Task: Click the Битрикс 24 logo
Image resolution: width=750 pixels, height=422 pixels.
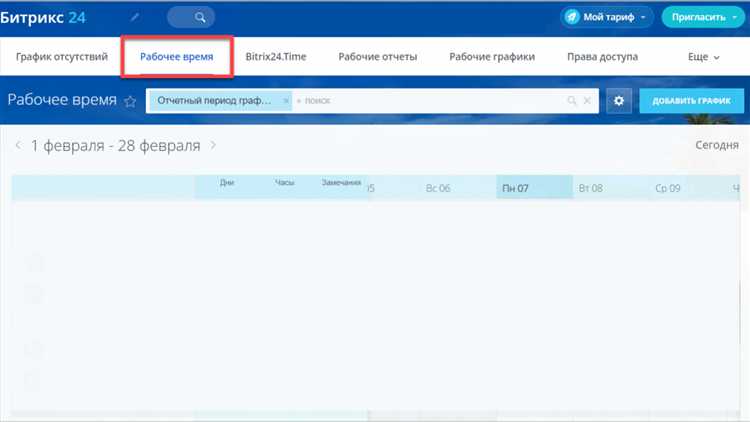Action: coord(43,18)
